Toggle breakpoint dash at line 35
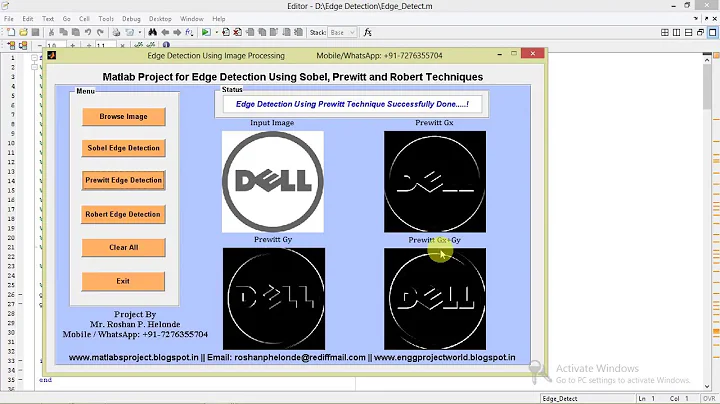The height and width of the screenshot is (404, 720). click(21, 380)
